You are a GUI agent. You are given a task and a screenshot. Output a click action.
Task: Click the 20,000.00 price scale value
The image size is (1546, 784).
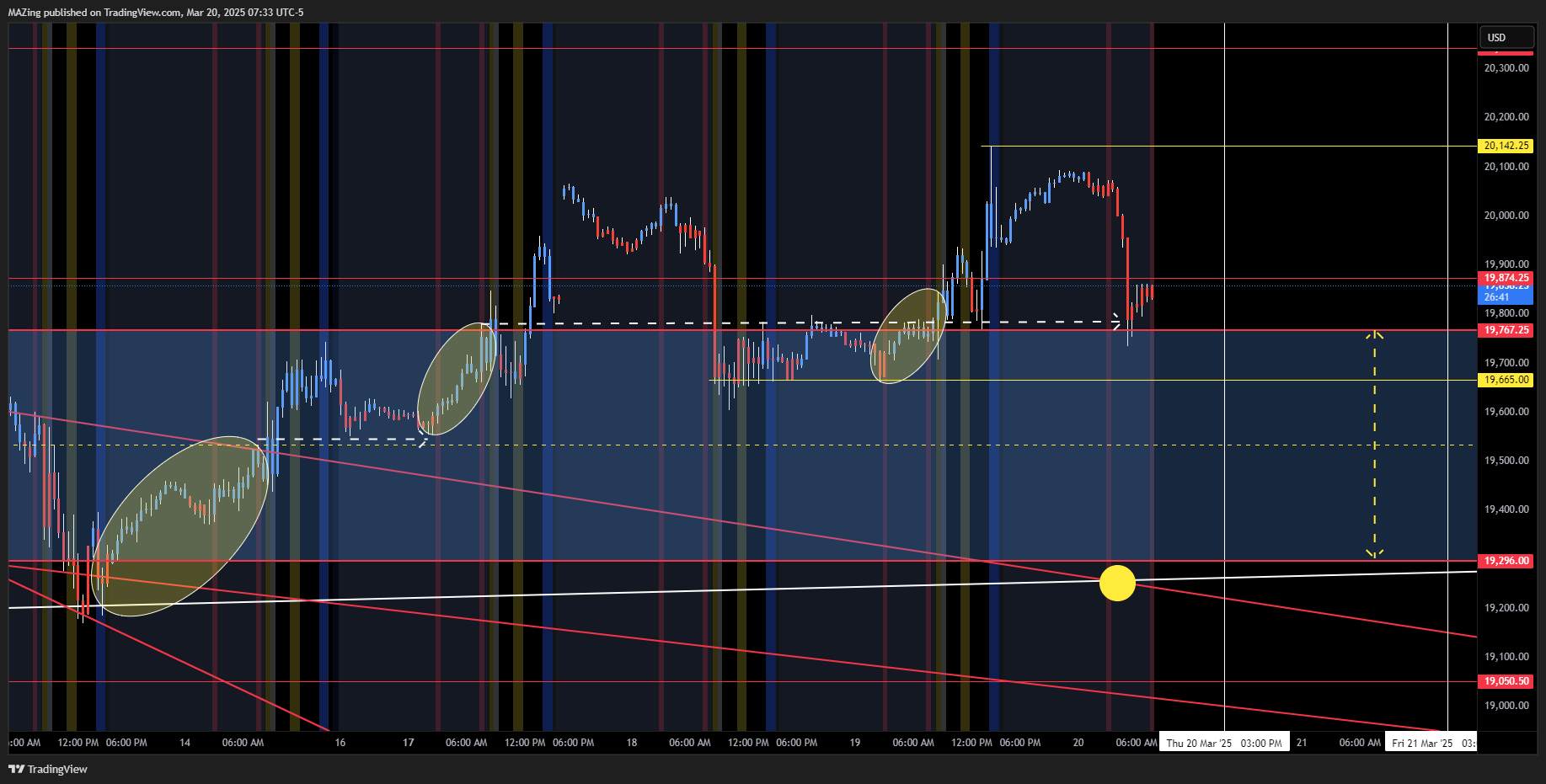click(1506, 216)
